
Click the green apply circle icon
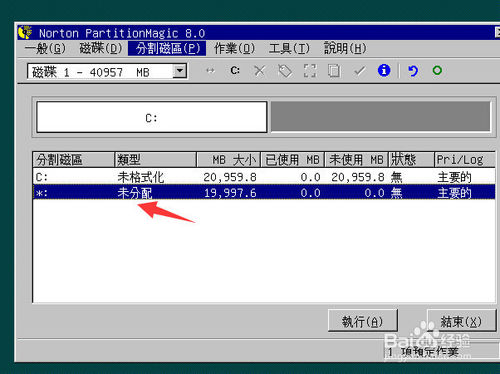(x=437, y=70)
